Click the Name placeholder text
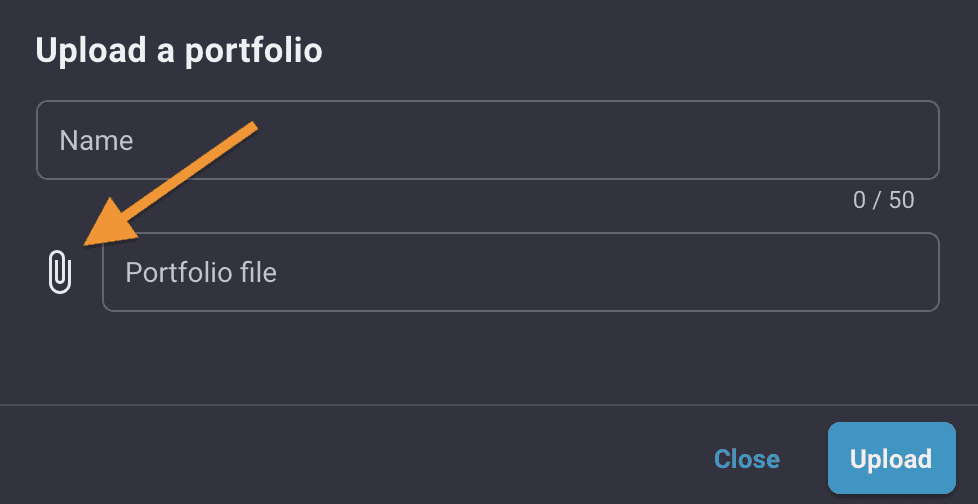This screenshot has height=504, width=978. [96, 141]
